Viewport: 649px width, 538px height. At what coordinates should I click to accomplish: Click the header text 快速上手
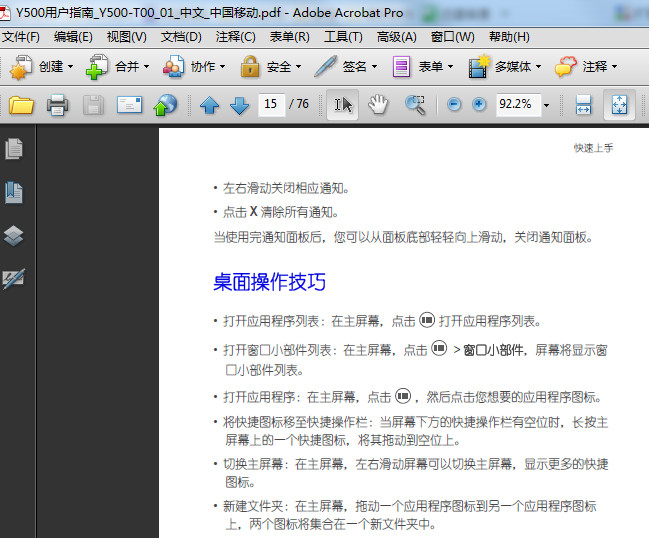[593, 148]
